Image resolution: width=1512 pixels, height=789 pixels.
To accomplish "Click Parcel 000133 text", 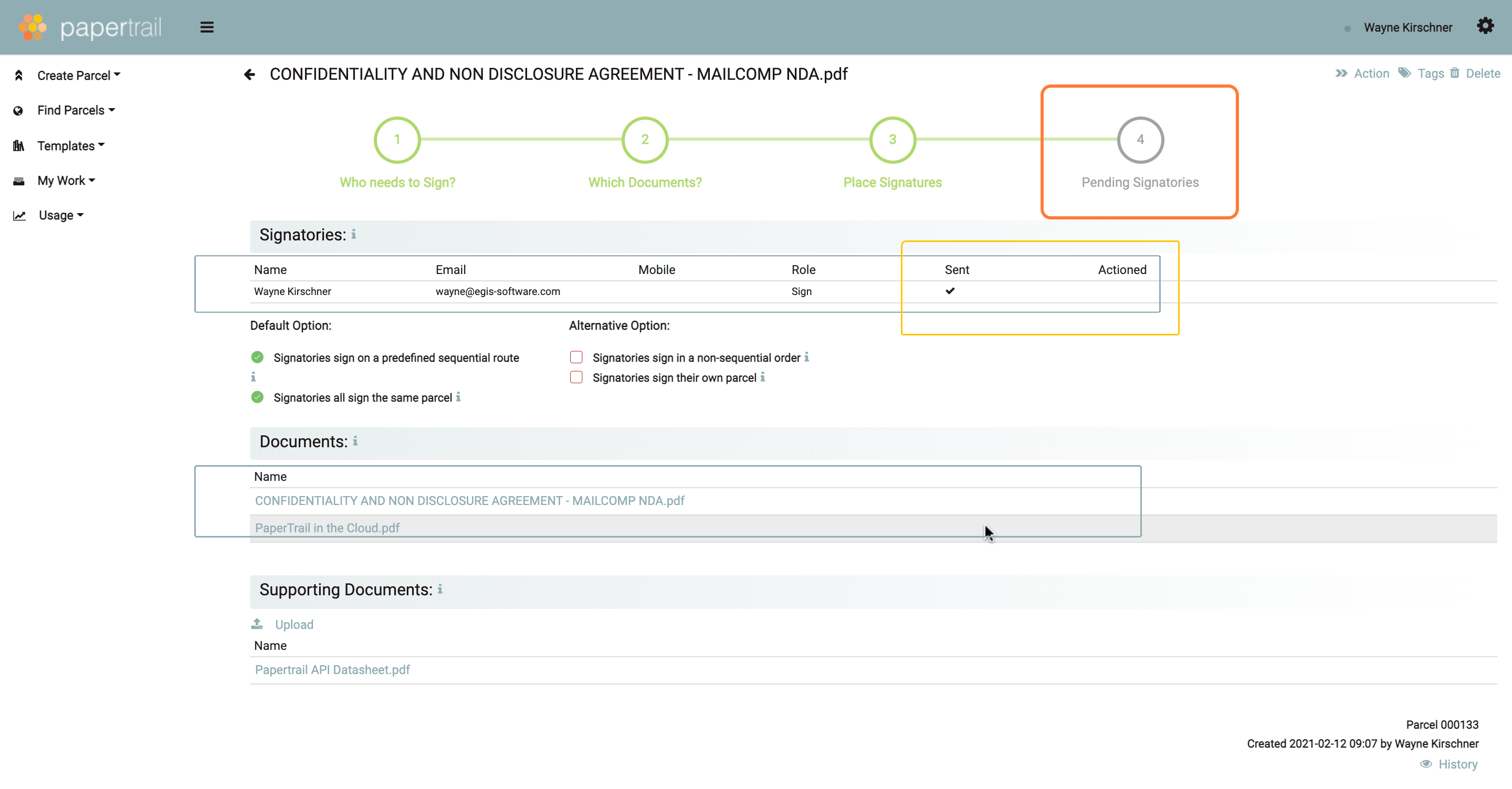I will click(x=1442, y=724).
